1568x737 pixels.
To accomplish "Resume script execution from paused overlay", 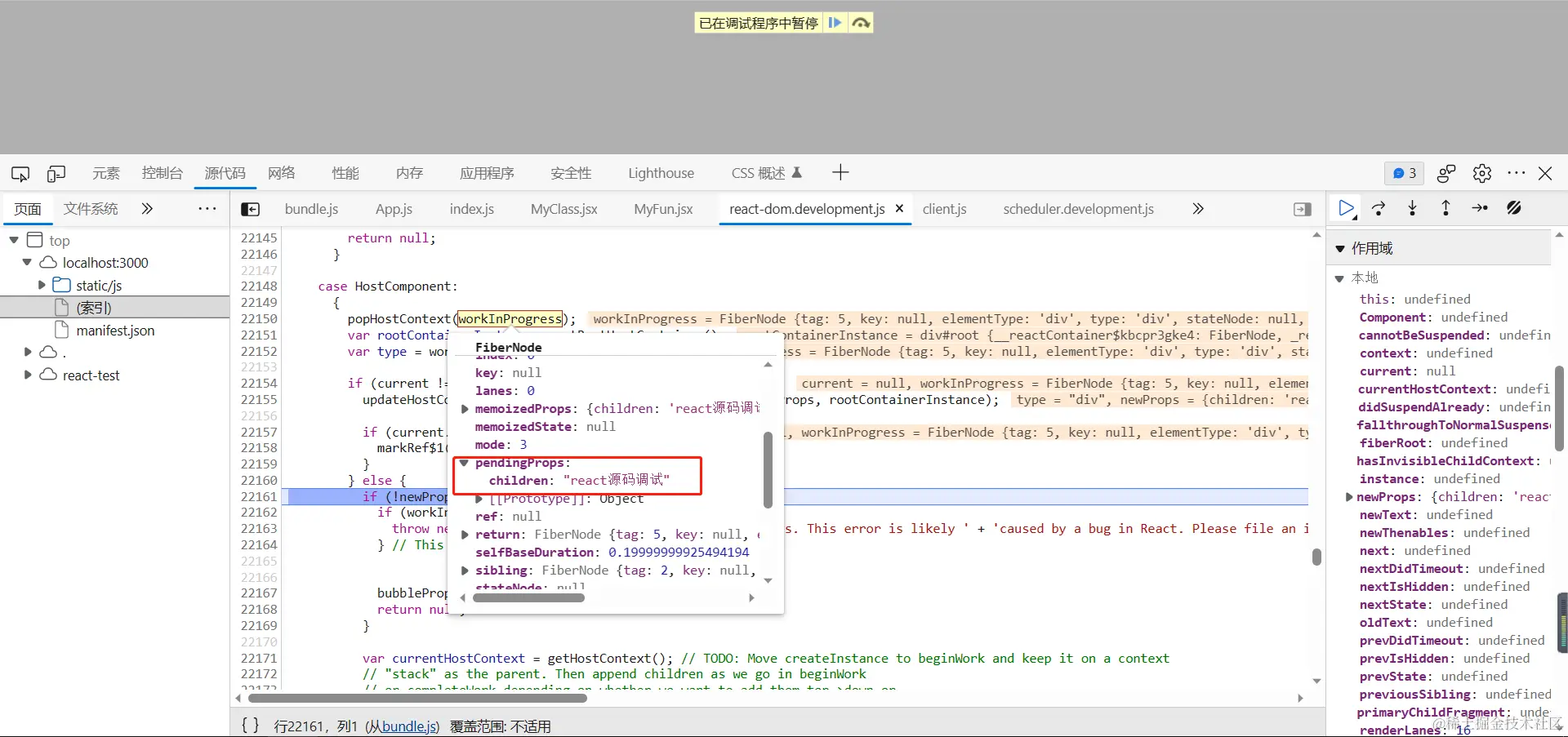I will click(835, 23).
